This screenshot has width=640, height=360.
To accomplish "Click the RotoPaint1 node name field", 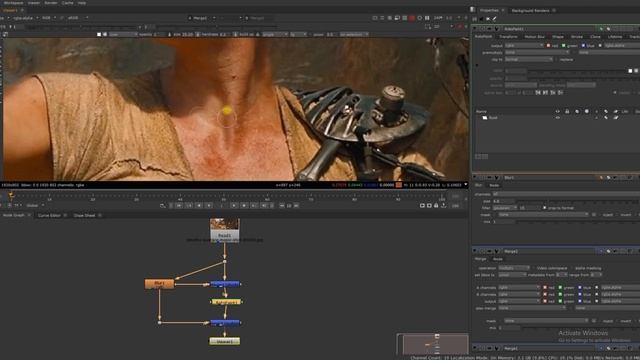I will (x=549, y=29).
